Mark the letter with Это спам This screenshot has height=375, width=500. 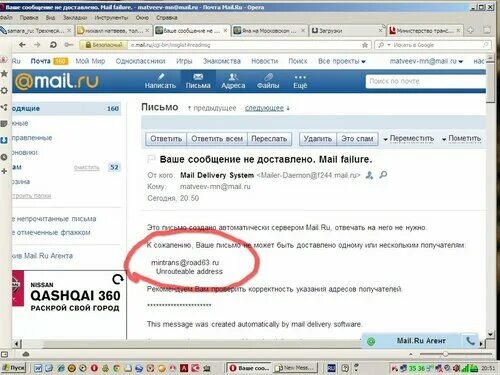(x=357, y=139)
